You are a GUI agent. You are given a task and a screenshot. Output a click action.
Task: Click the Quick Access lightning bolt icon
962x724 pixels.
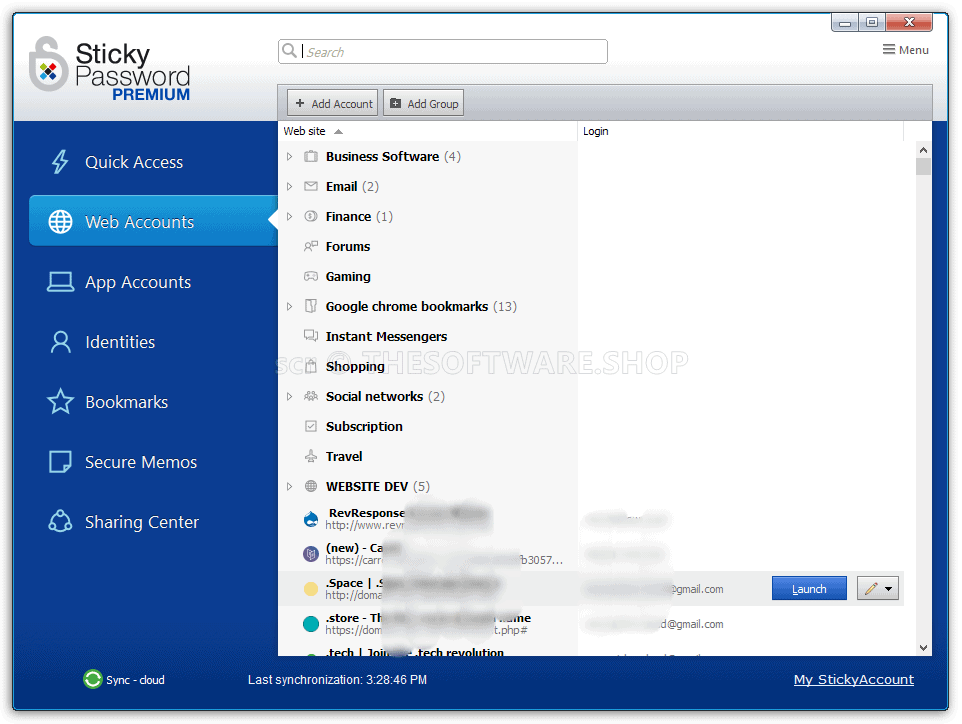click(60, 162)
